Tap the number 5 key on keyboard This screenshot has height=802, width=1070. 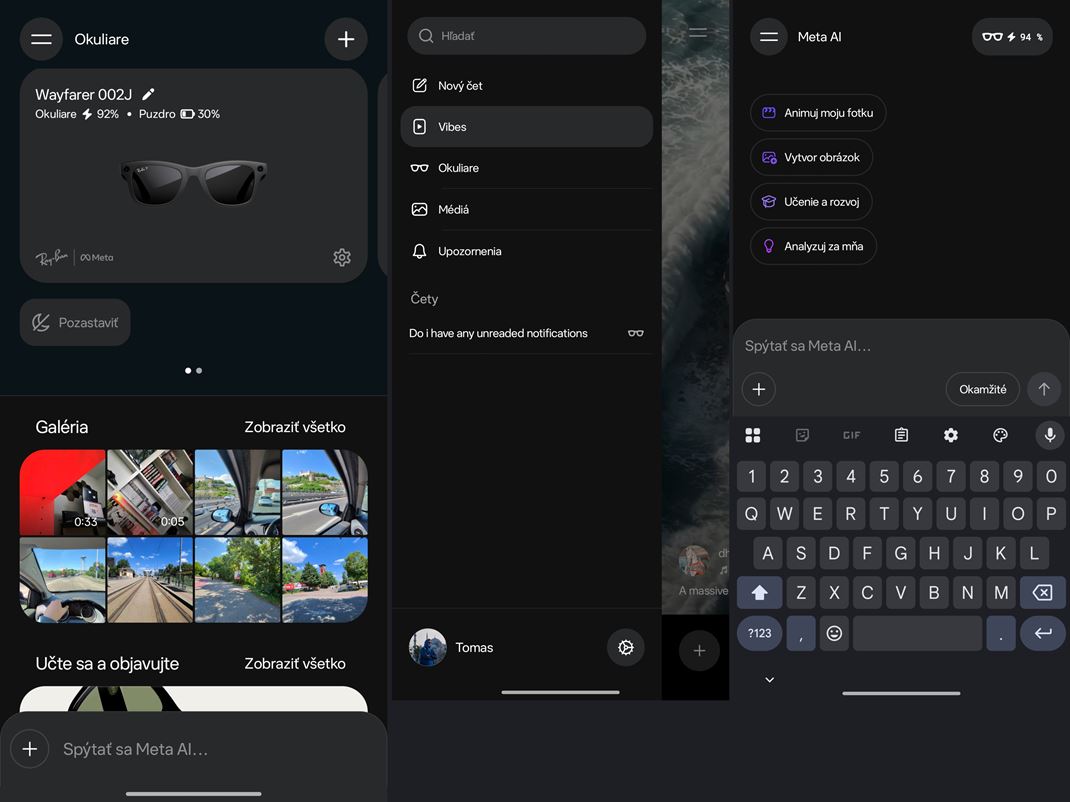click(884, 476)
